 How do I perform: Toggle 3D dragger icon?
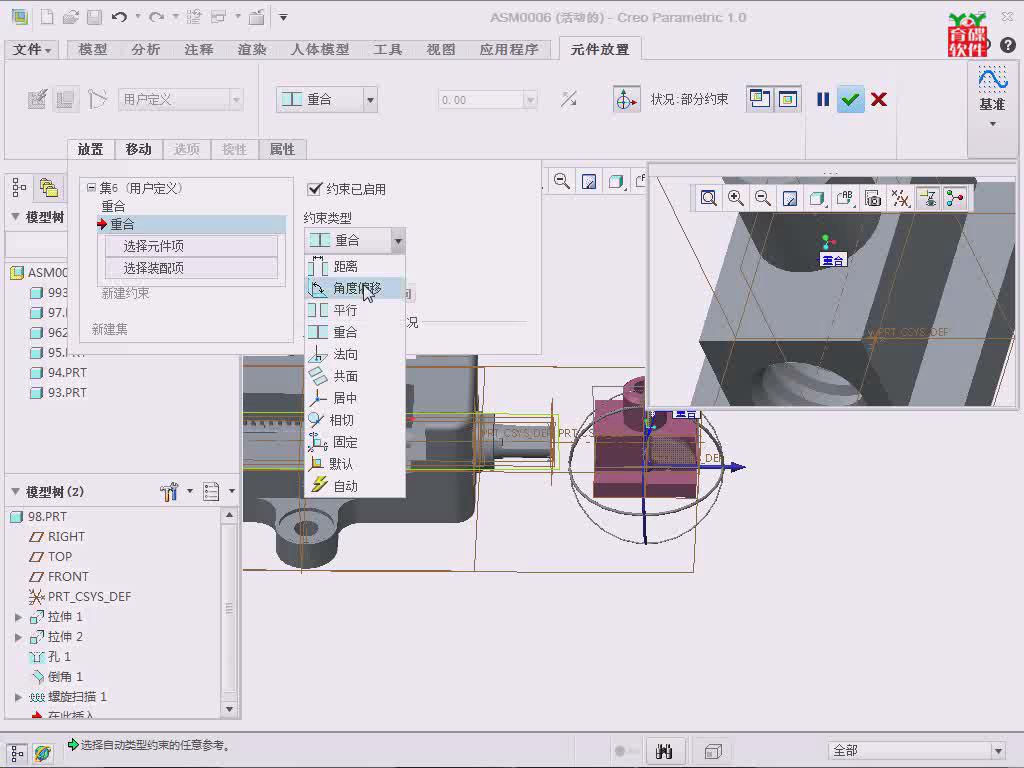(626, 99)
